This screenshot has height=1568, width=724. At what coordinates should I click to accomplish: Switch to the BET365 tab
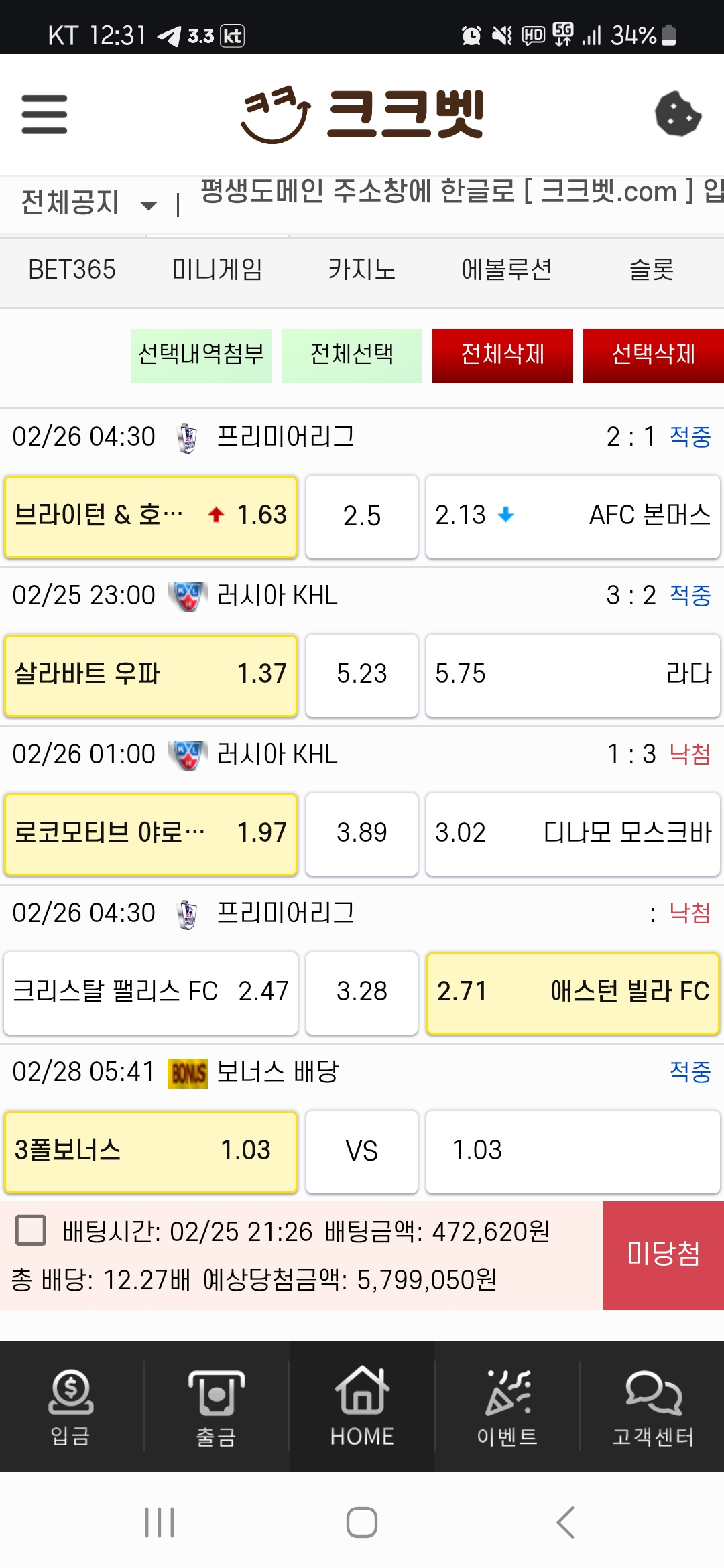tap(72, 269)
